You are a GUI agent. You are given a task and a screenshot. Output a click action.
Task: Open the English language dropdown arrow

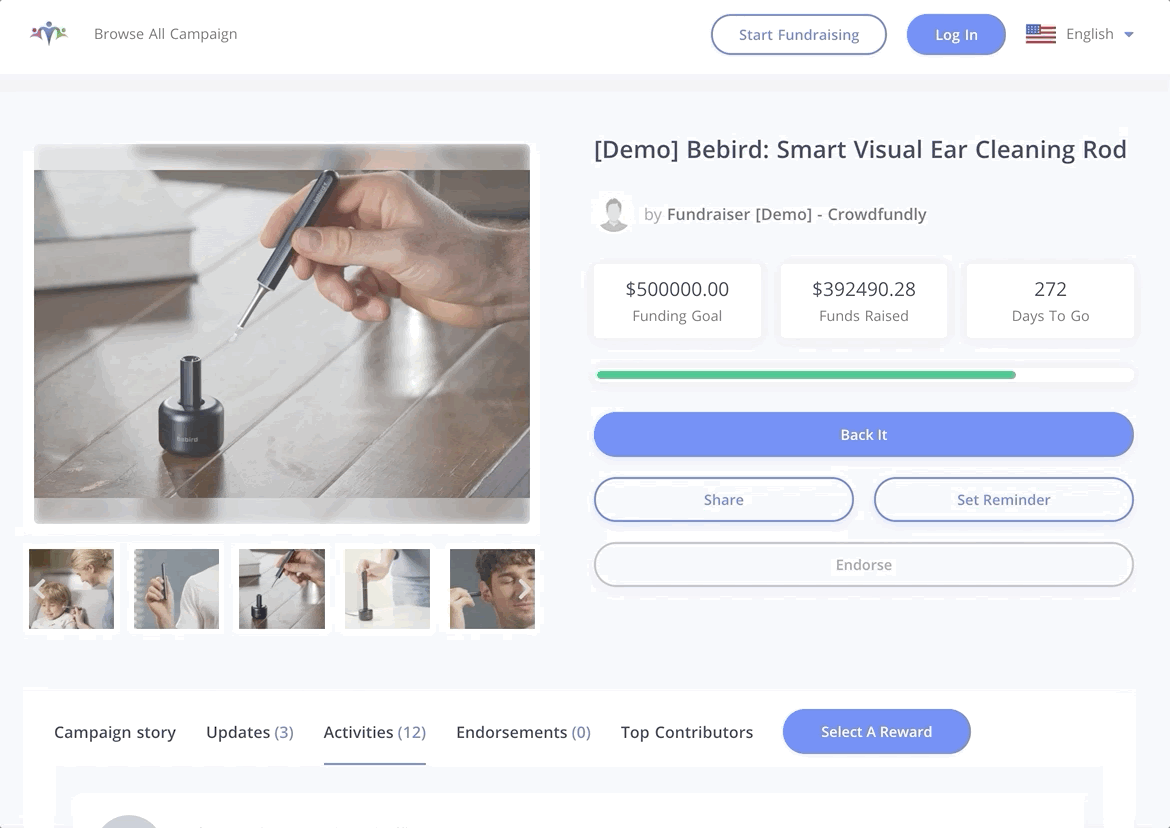point(1128,34)
